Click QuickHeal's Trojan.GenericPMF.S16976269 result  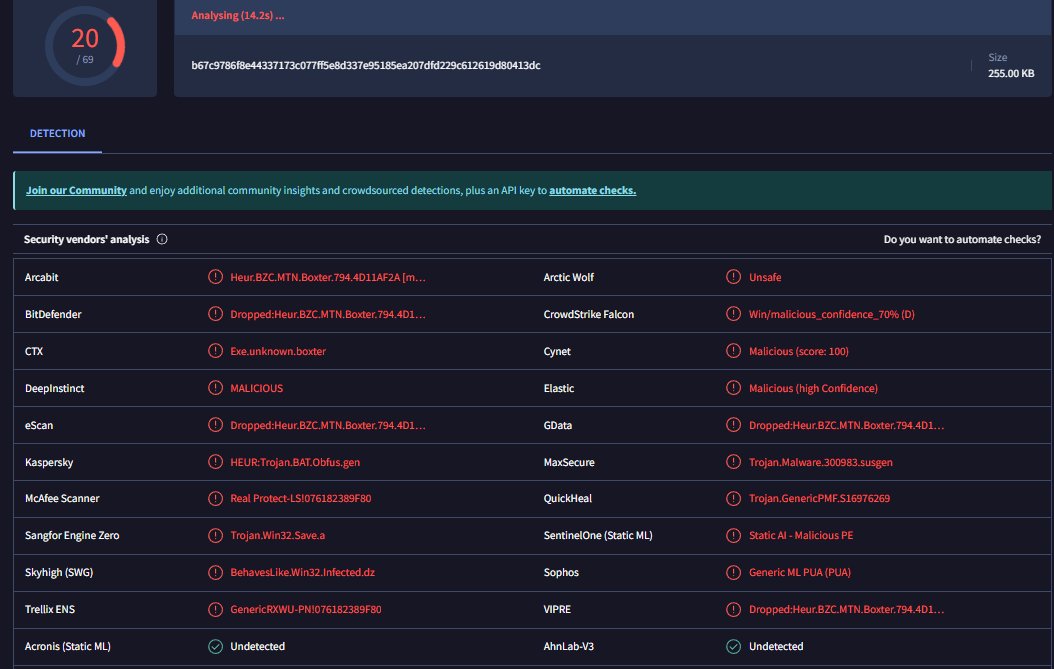(819, 498)
